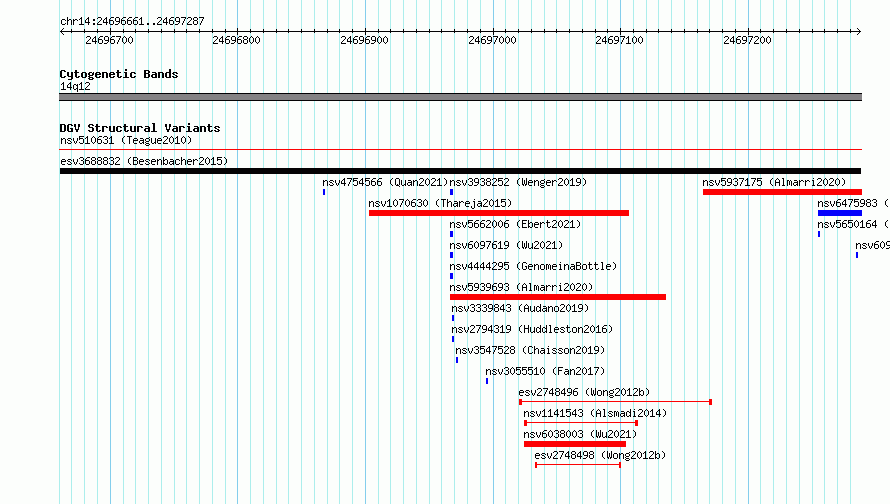Open variant esv2748498 (Wong2012b) label
The width and height of the screenshot is (890, 504).
click(x=600, y=455)
